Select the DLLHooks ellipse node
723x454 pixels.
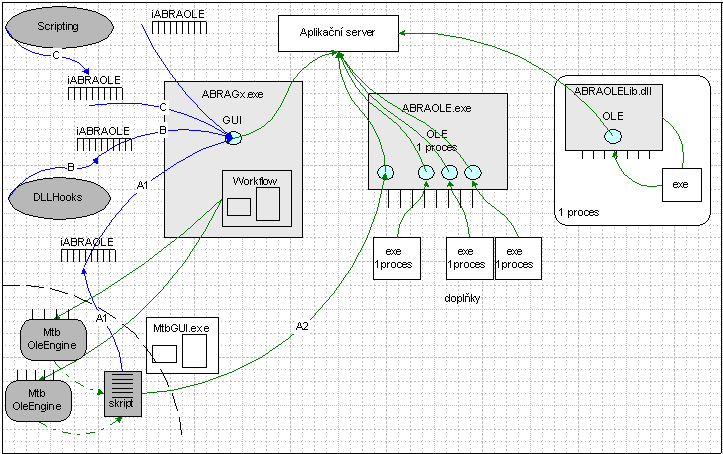click(x=59, y=194)
